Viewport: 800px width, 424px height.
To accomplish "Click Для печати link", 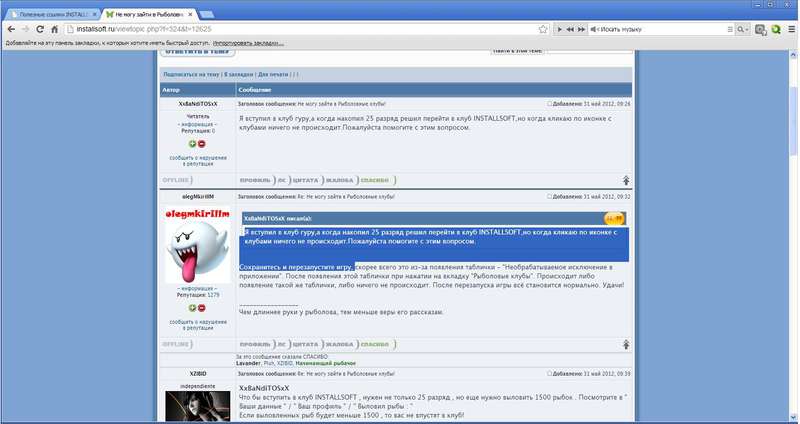I will (273, 74).
